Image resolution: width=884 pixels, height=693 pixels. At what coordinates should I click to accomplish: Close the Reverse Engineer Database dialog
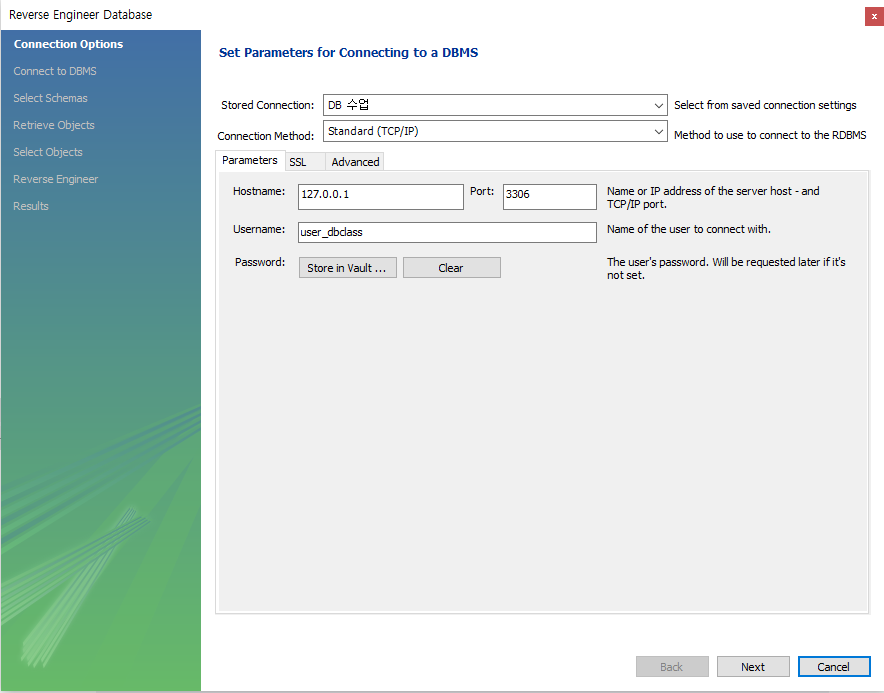(874, 16)
